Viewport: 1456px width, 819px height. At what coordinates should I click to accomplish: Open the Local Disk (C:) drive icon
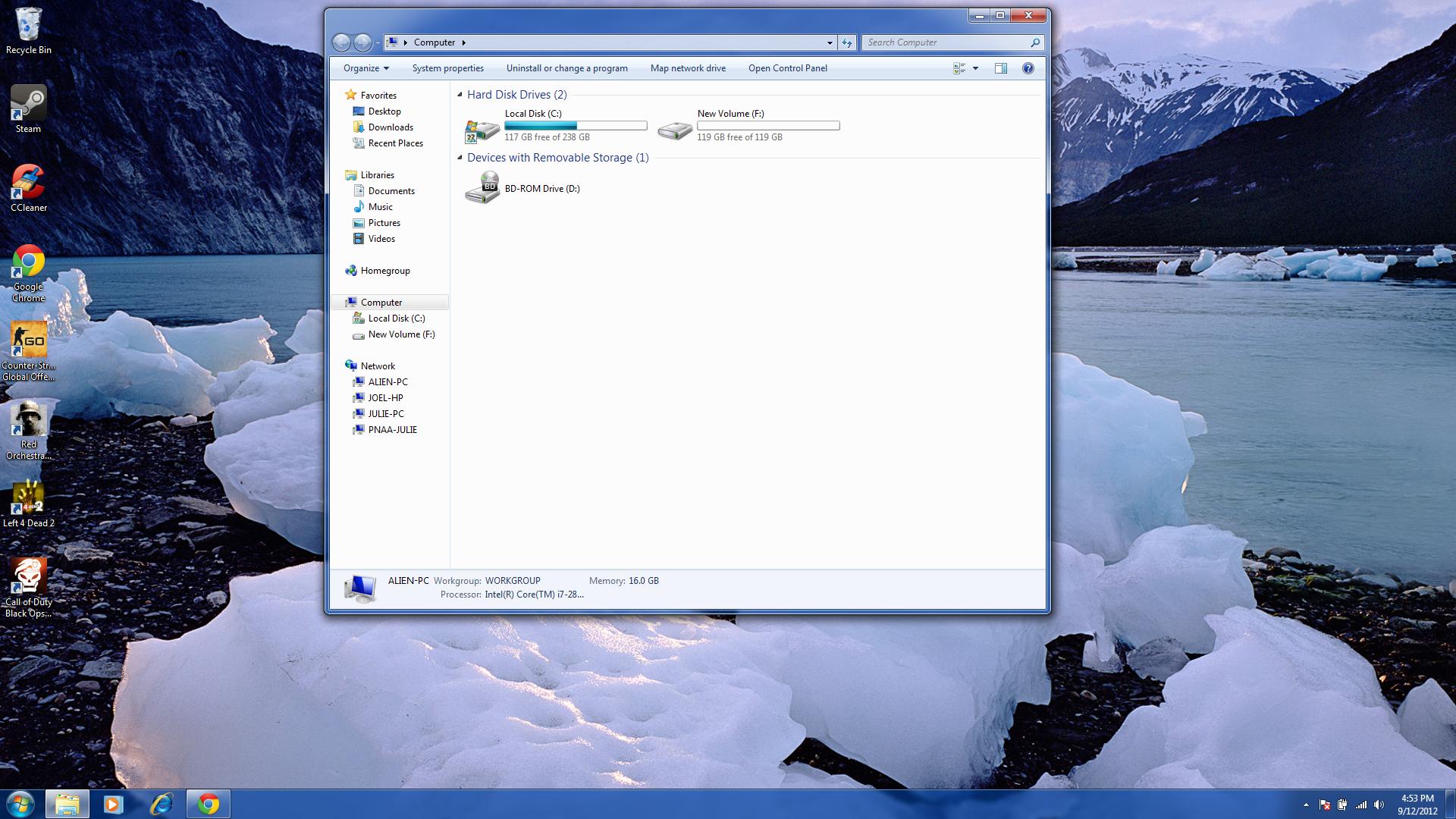pyautogui.click(x=482, y=130)
